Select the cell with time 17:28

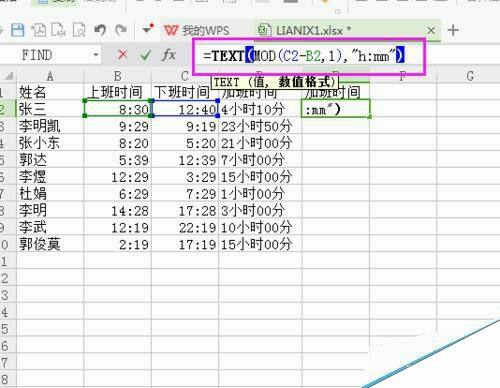tap(185, 210)
